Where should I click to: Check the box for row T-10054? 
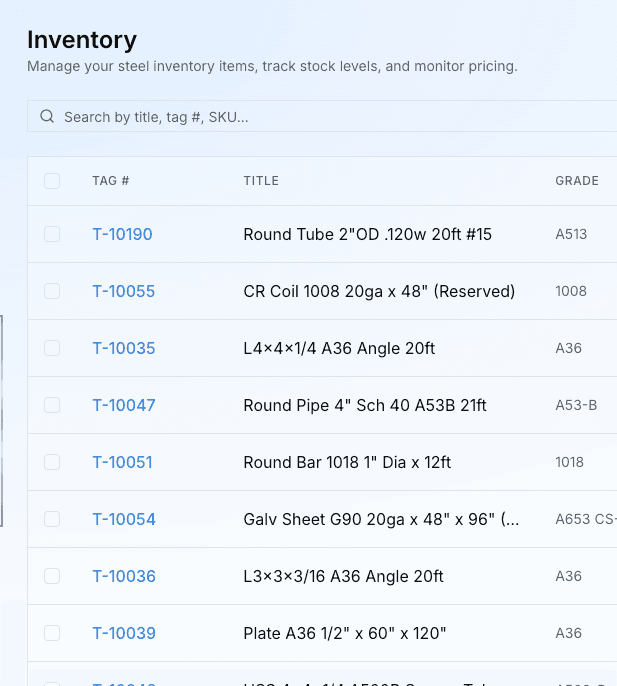(52, 519)
